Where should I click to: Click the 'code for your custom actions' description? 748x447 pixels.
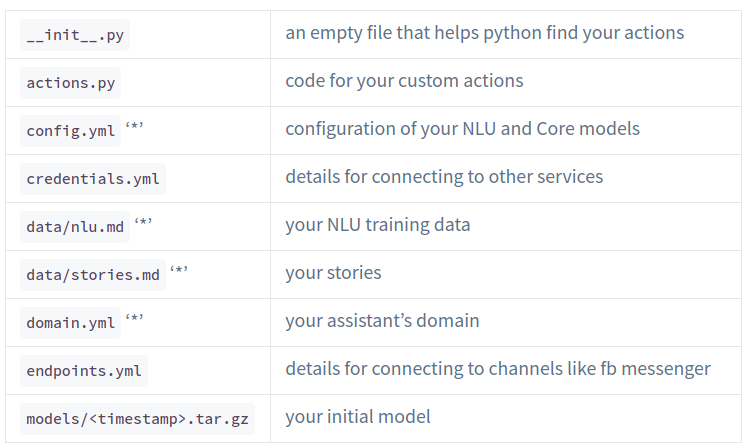click(x=404, y=81)
